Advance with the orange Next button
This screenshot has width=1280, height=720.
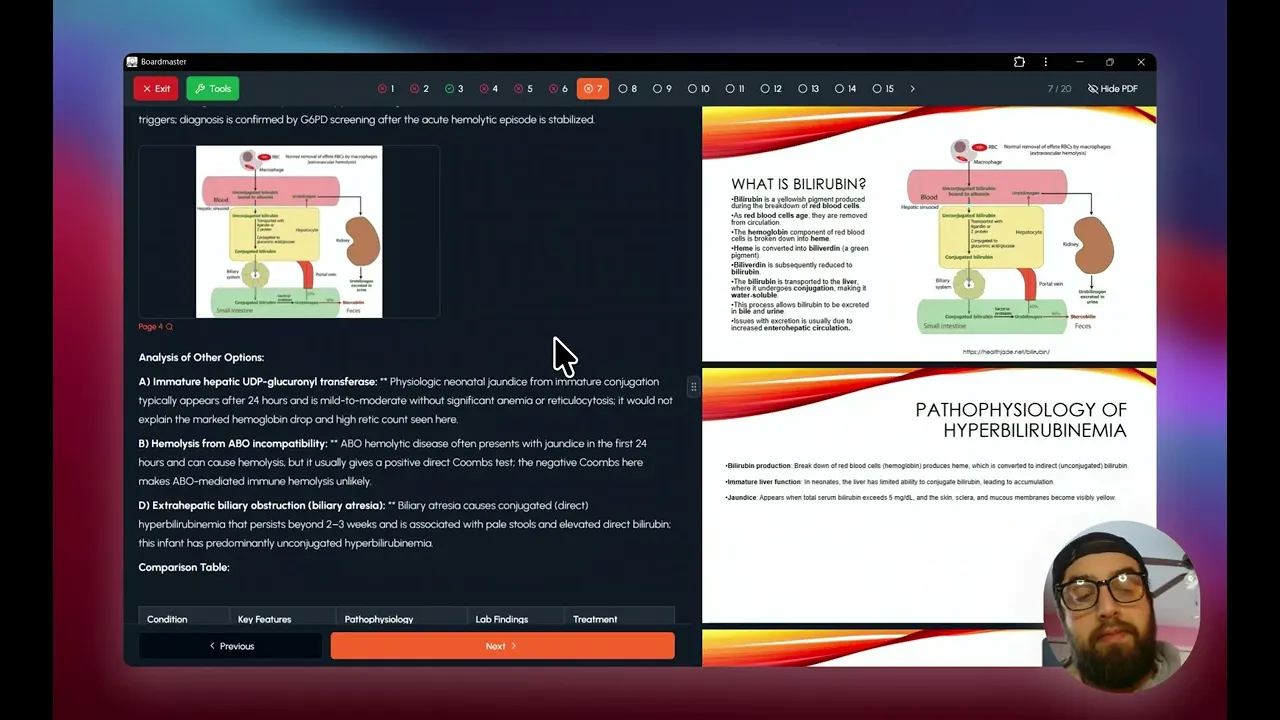(x=502, y=646)
